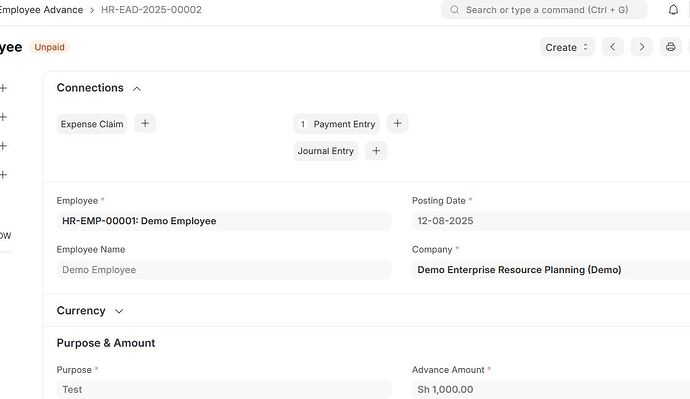Click the first sidebar plus icon
Screen dimensions: 690x399
click(4, 88)
